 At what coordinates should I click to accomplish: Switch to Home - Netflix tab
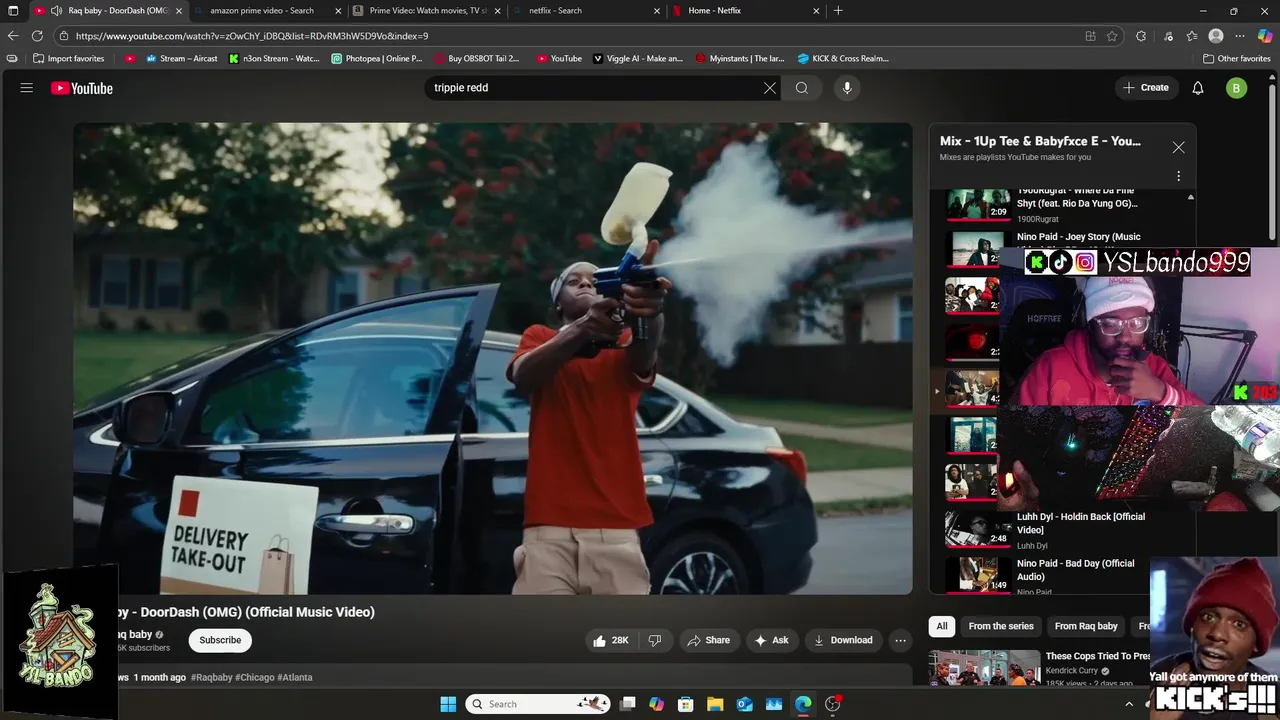(x=745, y=11)
